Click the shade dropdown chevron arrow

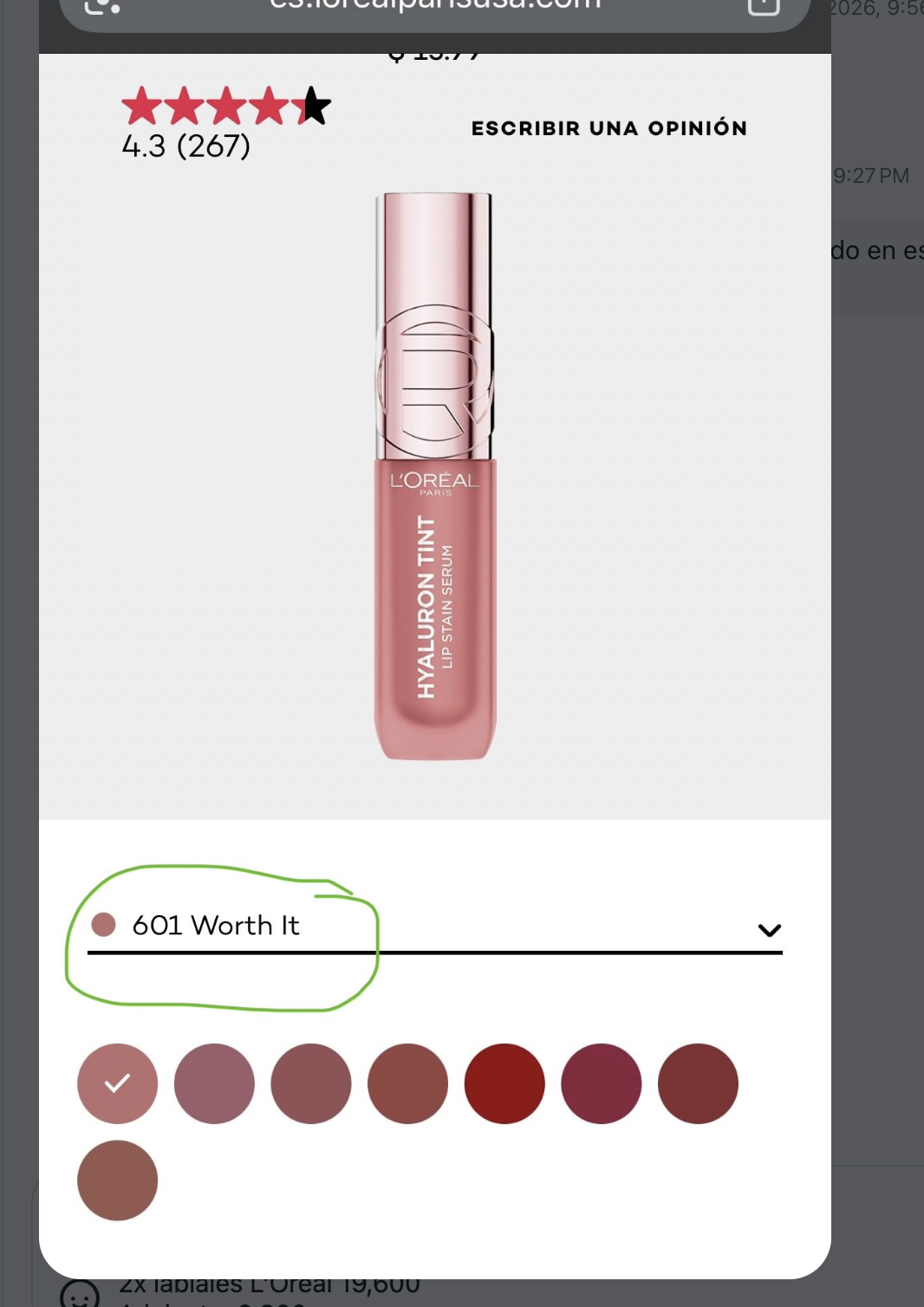click(x=769, y=930)
